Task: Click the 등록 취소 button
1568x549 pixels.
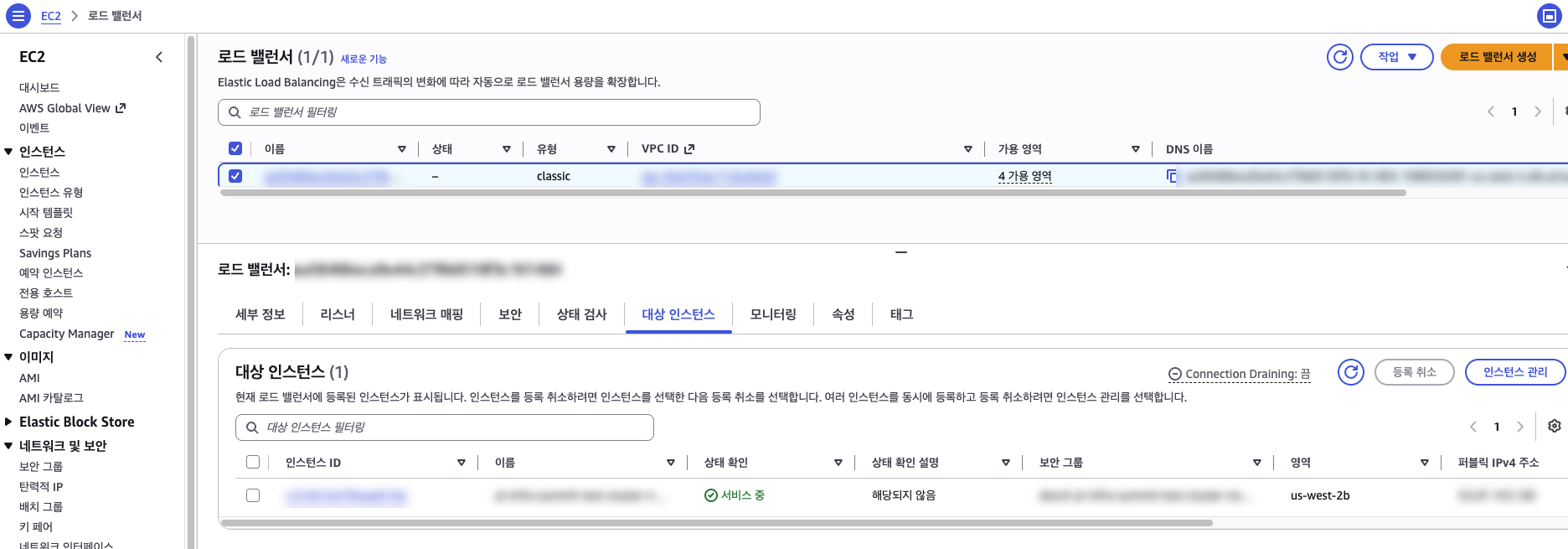Action: click(1415, 372)
